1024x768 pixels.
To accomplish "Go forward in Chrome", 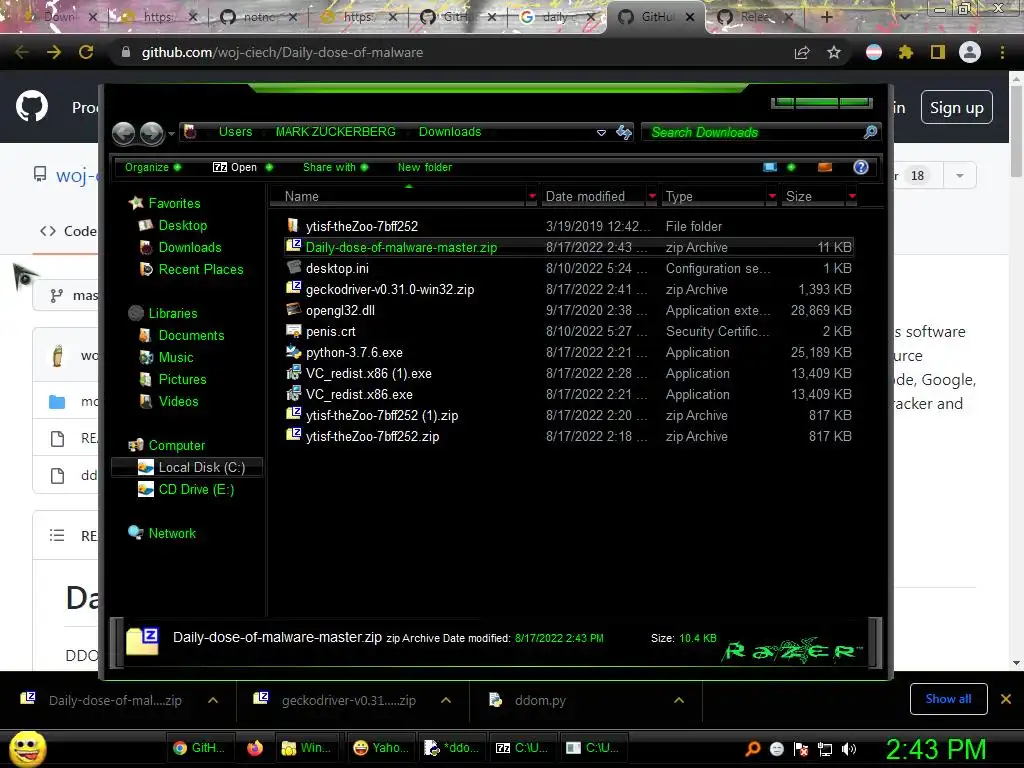I will pos(54,52).
